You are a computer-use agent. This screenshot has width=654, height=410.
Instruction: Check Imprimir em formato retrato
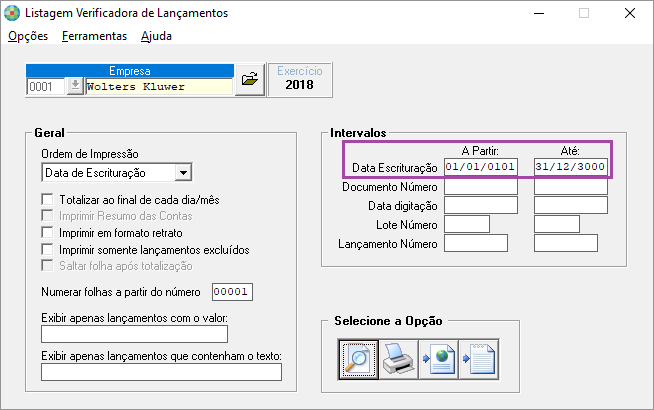[x=48, y=232]
